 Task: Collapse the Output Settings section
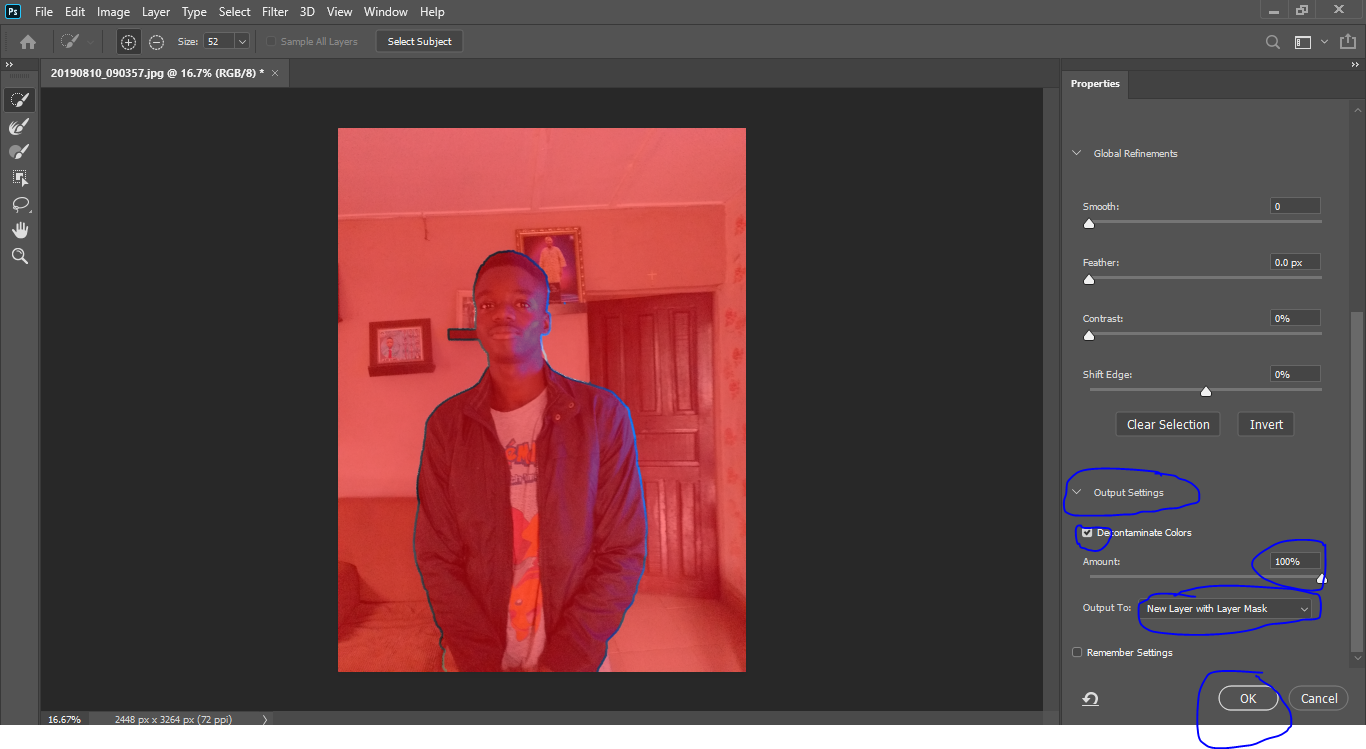[1076, 492]
